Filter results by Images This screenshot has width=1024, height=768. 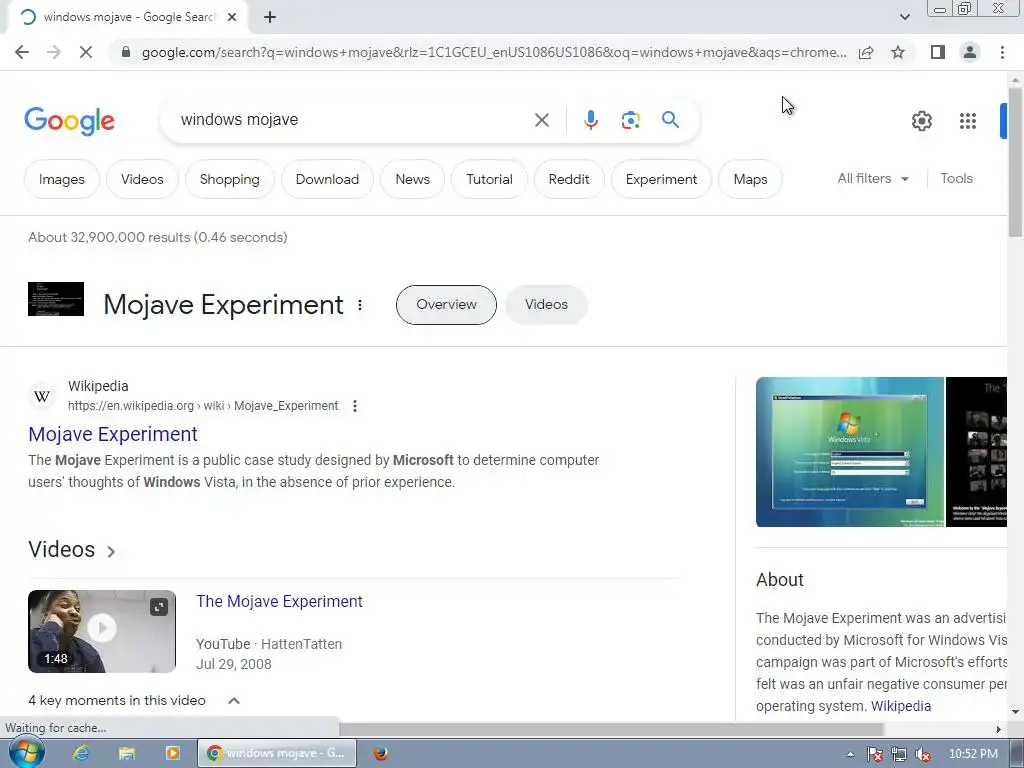click(x=61, y=179)
